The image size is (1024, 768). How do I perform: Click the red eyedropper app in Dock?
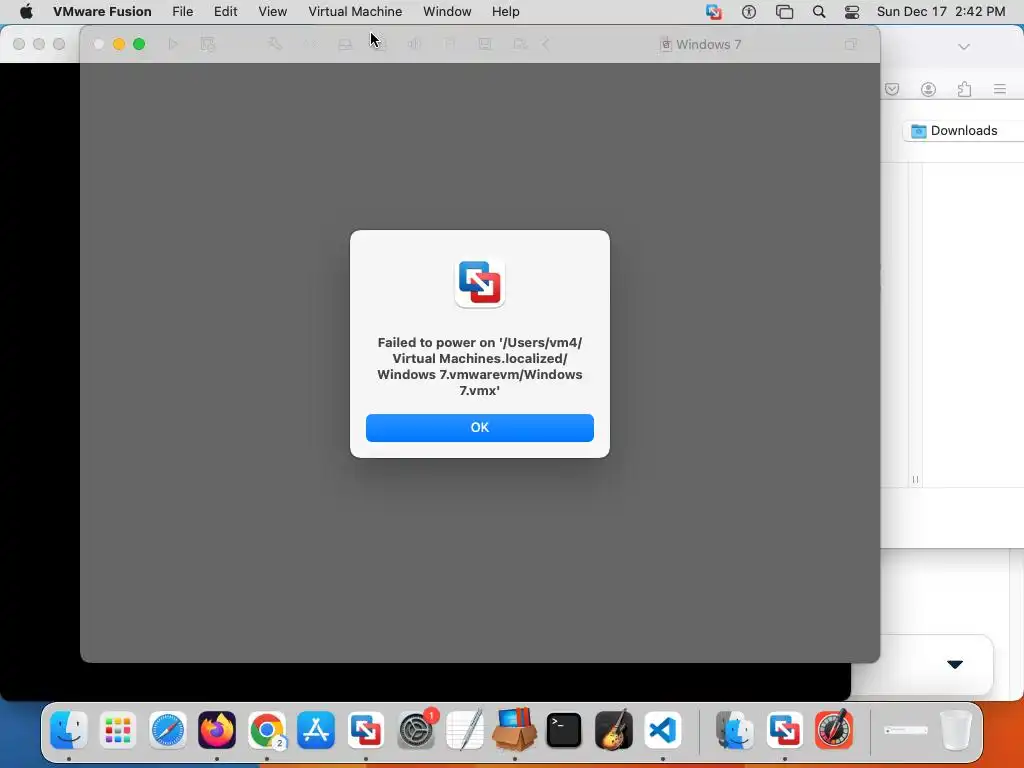[x=834, y=729]
